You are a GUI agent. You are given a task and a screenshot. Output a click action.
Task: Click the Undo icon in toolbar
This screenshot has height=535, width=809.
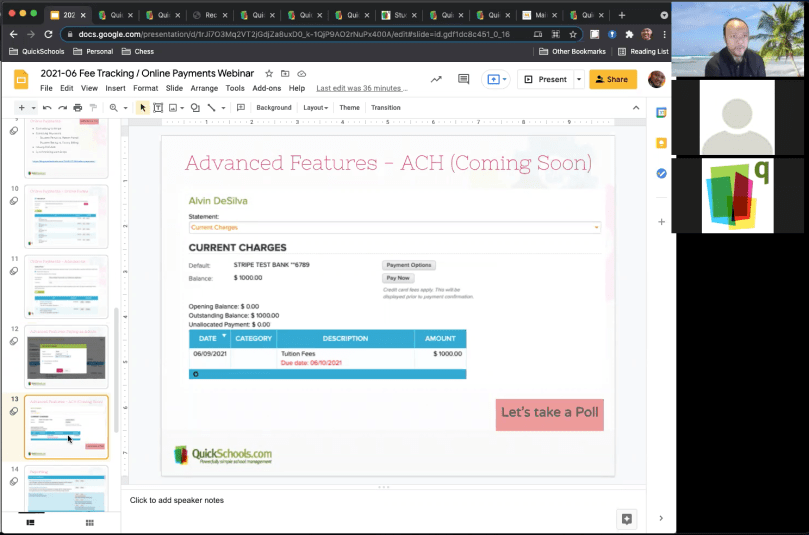[47, 108]
